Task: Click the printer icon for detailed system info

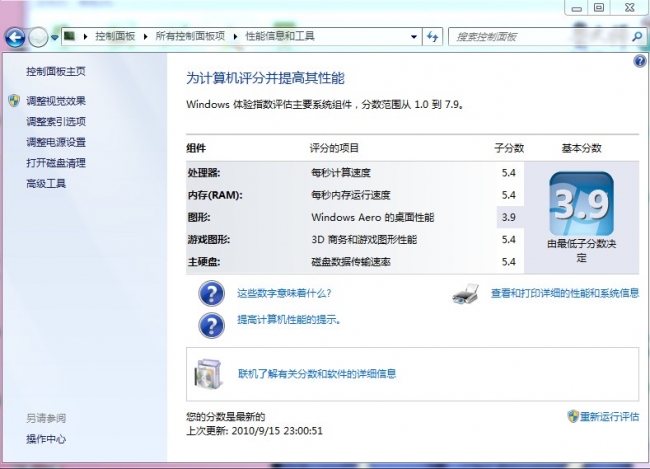Action: 466,294
